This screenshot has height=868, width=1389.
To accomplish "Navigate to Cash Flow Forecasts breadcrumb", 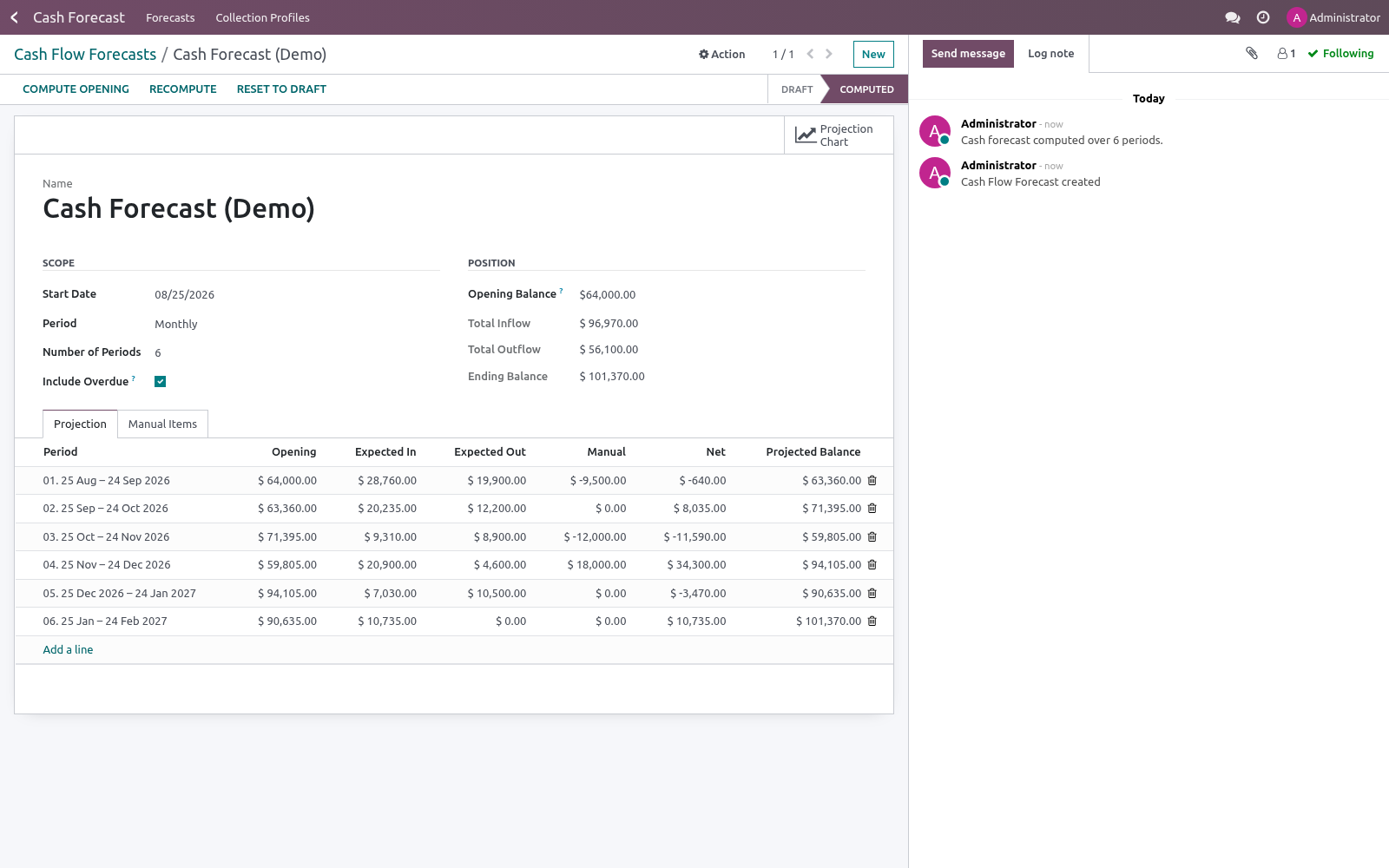I will pyautogui.click(x=85, y=55).
